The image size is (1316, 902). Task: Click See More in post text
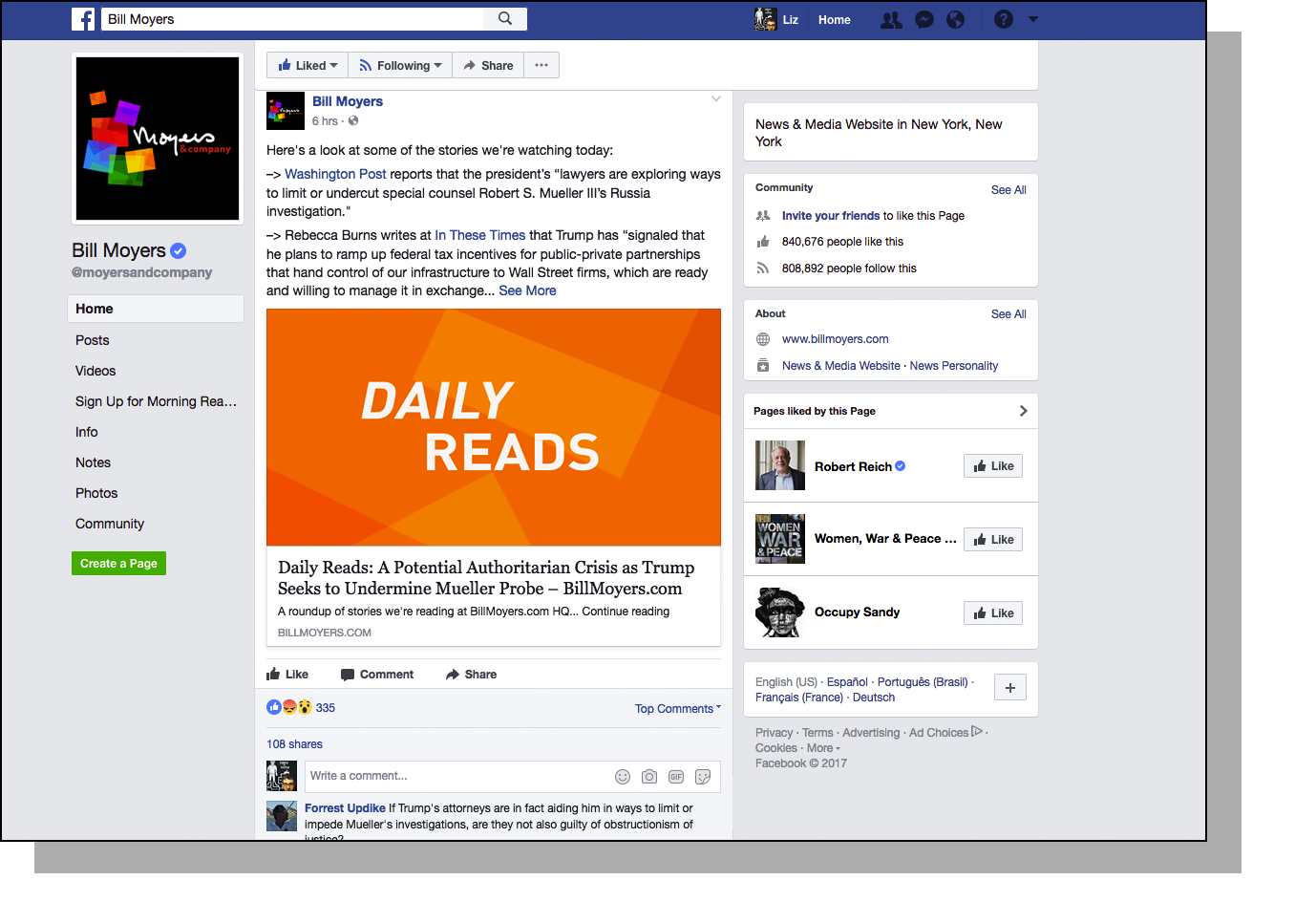[527, 290]
